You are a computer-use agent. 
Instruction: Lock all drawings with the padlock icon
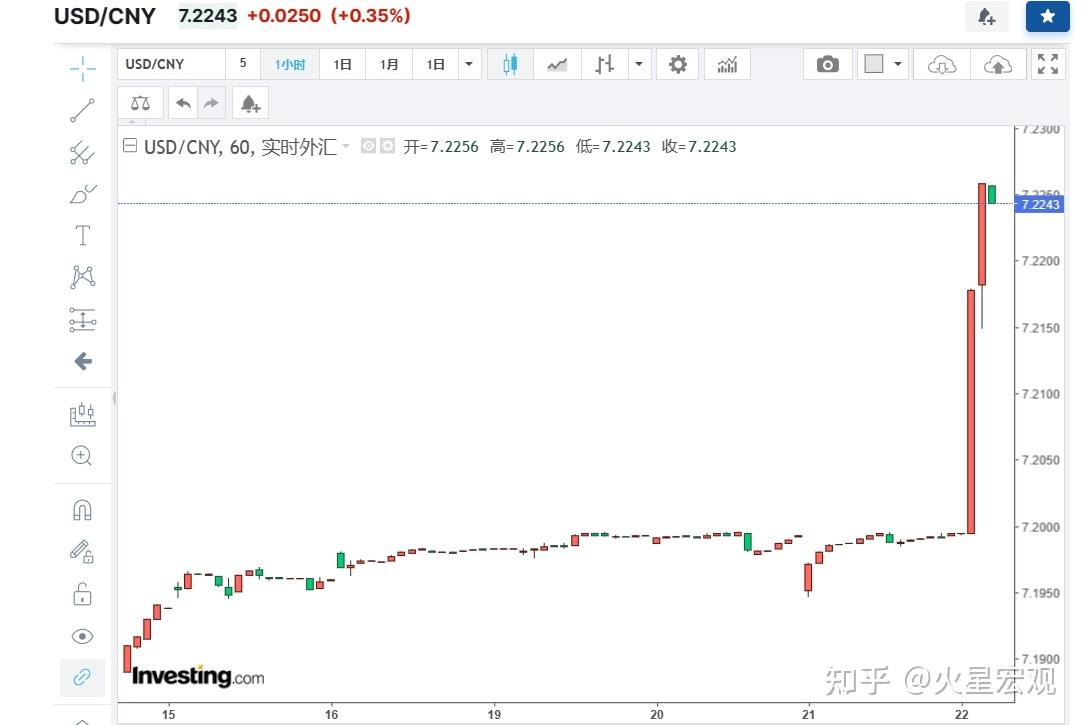click(x=82, y=594)
